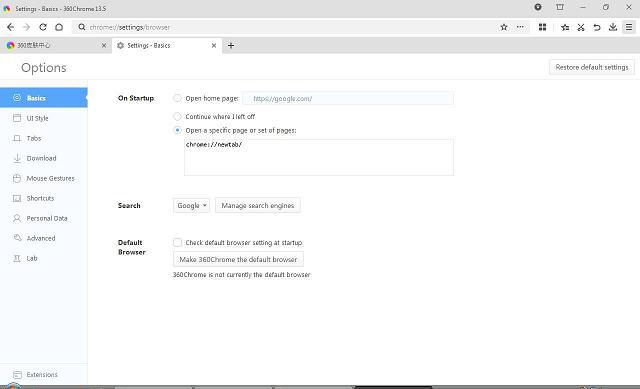Screen dimensions: 640x389
Task: Open the Lab settings section
Action: (x=44, y=258)
